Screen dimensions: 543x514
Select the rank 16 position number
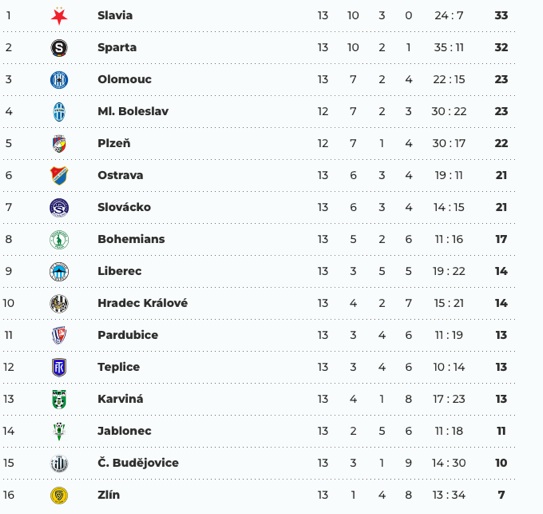[9, 495]
